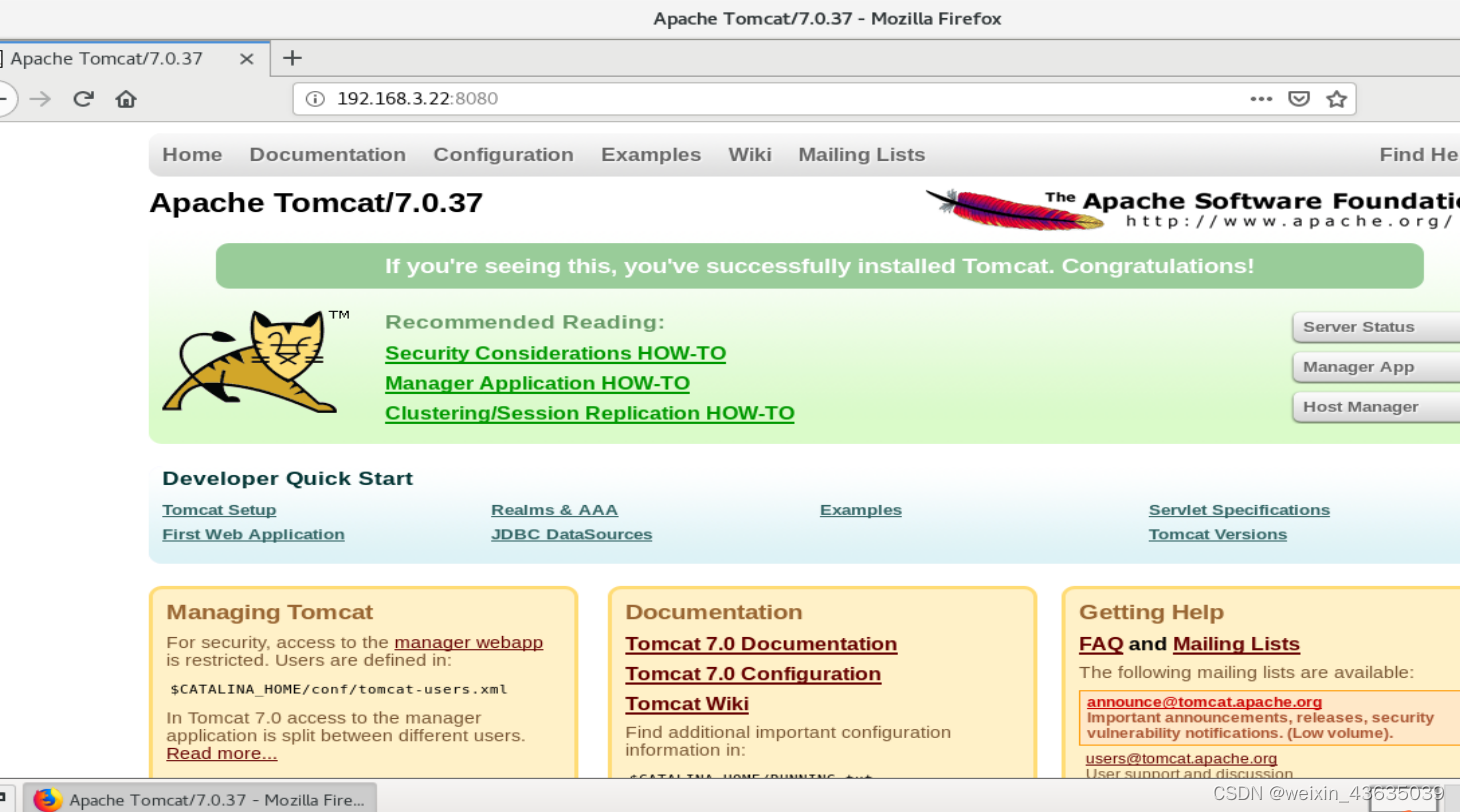Open Examples link under Developer Quick Start

(861, 510)
